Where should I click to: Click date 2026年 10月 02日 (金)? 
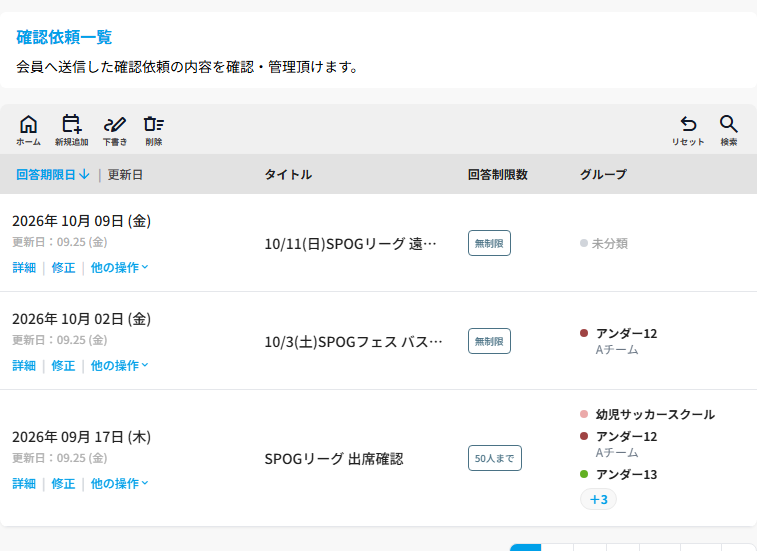82,319
